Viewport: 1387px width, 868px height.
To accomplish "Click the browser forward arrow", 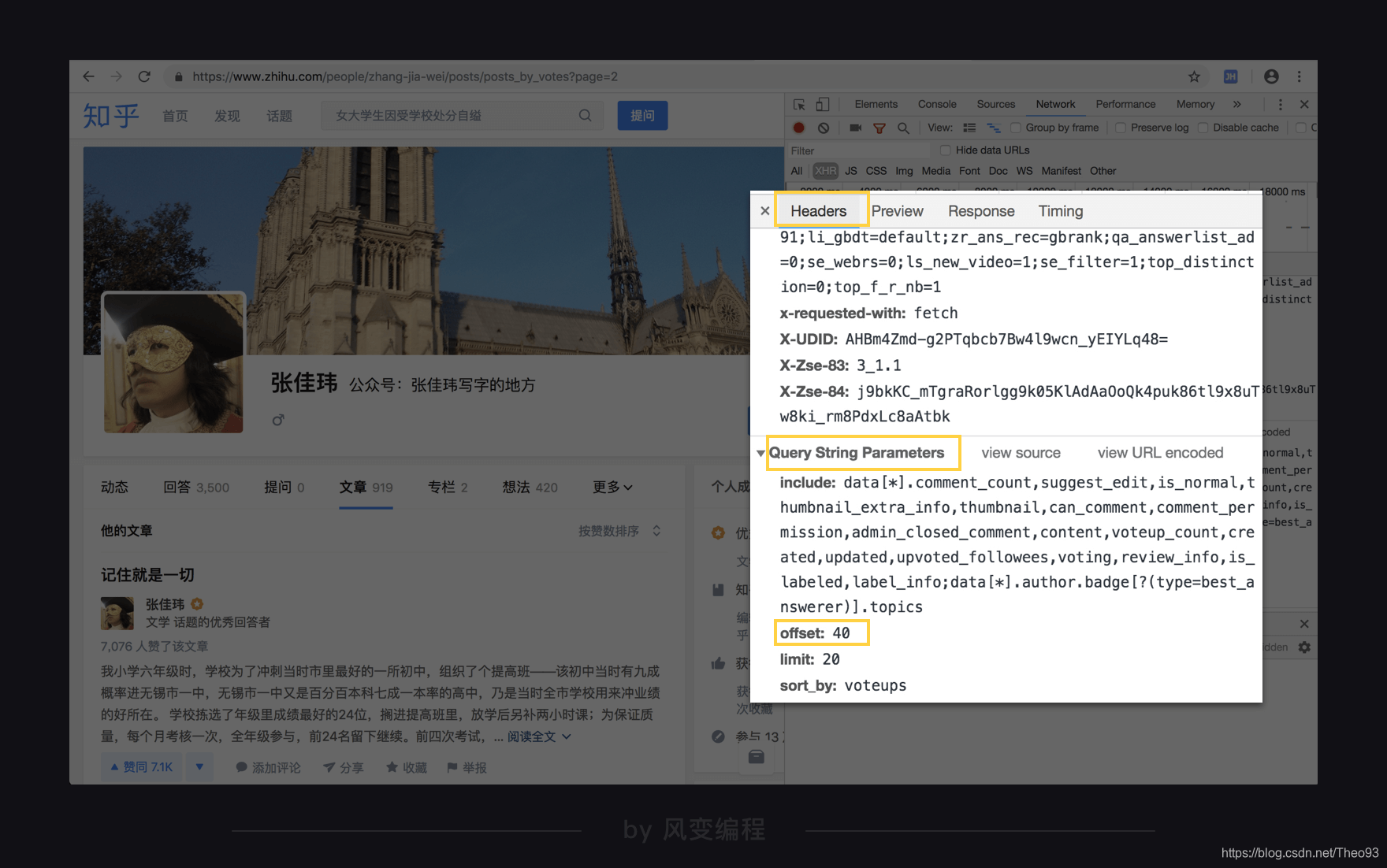I will [x=117, y=76].
